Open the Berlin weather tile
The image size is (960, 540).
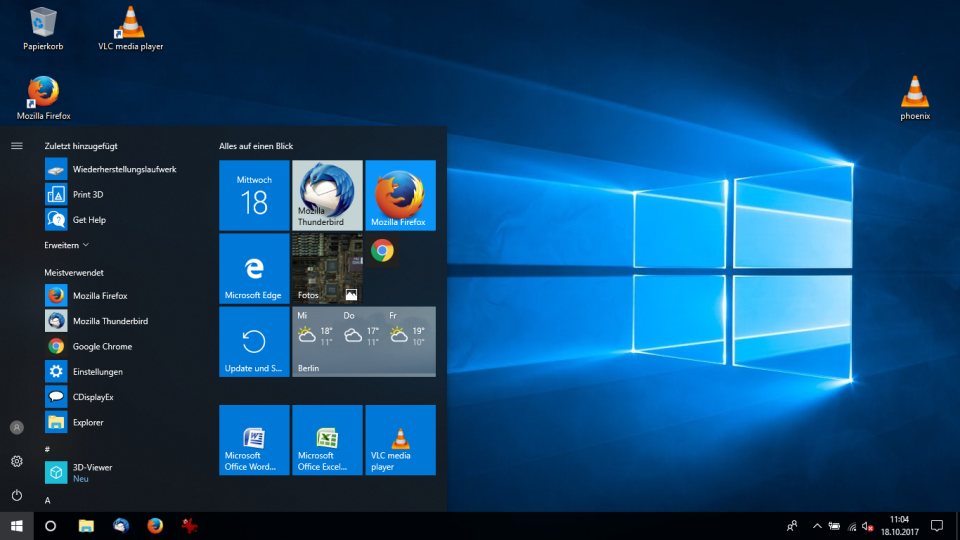coord(364,342)
